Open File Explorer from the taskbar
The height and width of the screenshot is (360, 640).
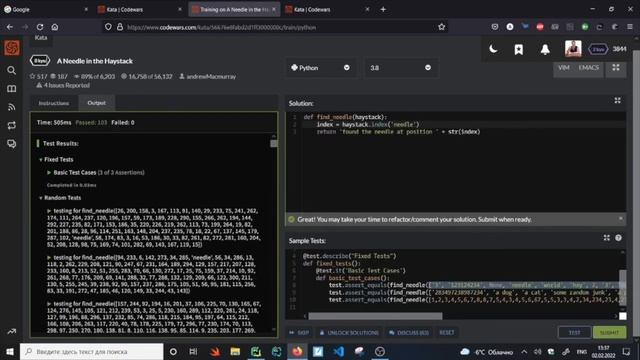tap(235, 351)
